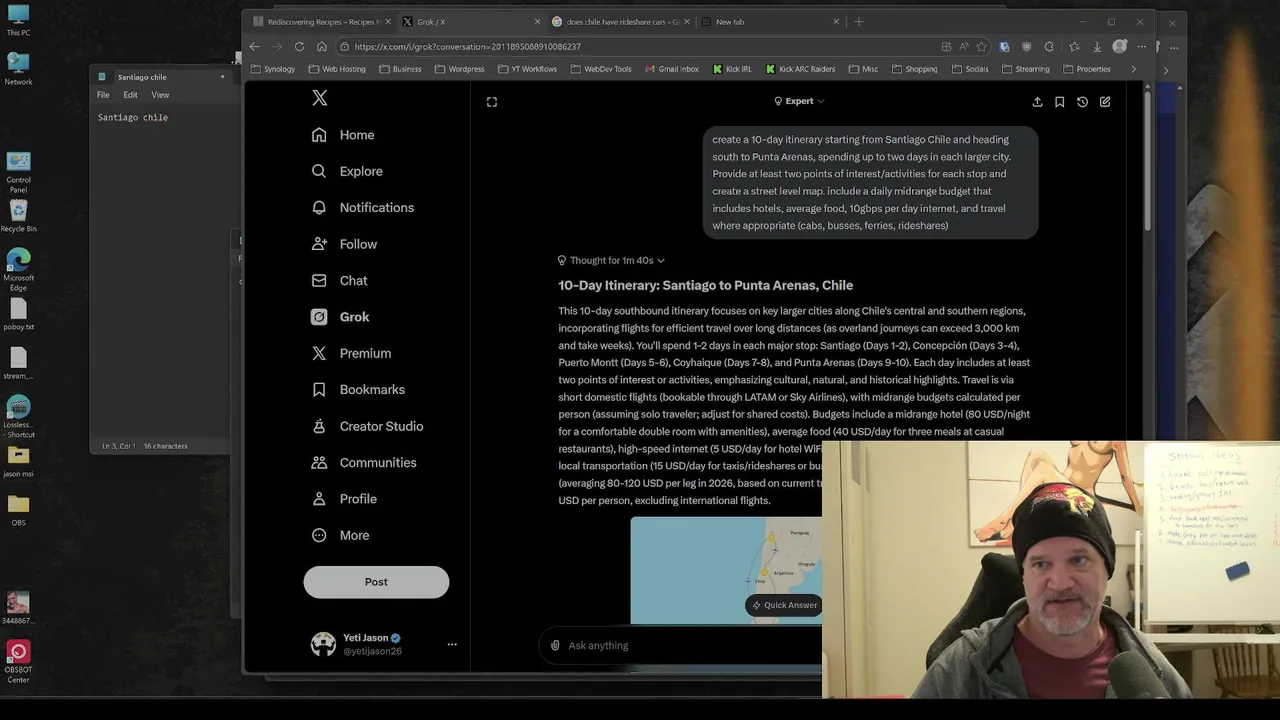Screen dimensions: 1280x720
Task: Open Communities in X sidebar
Action: [364, 463]
